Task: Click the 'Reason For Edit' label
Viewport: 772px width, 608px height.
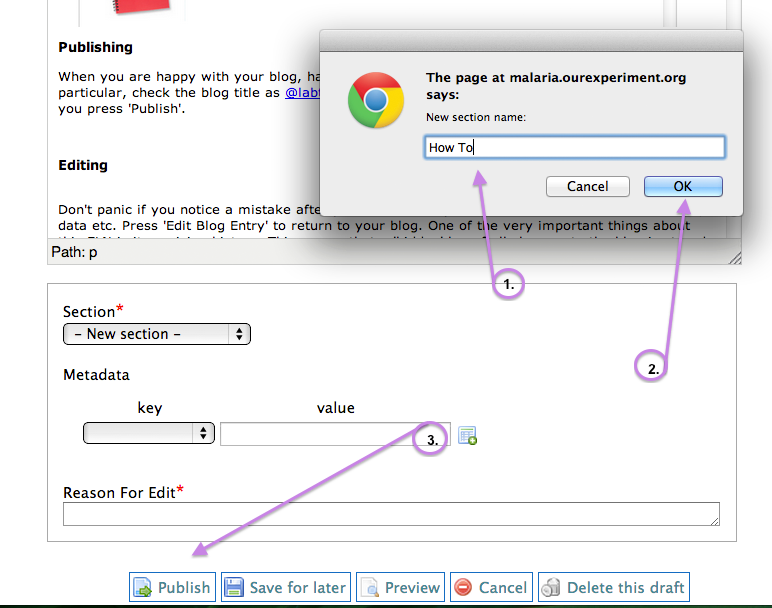Action: [119, 493]
